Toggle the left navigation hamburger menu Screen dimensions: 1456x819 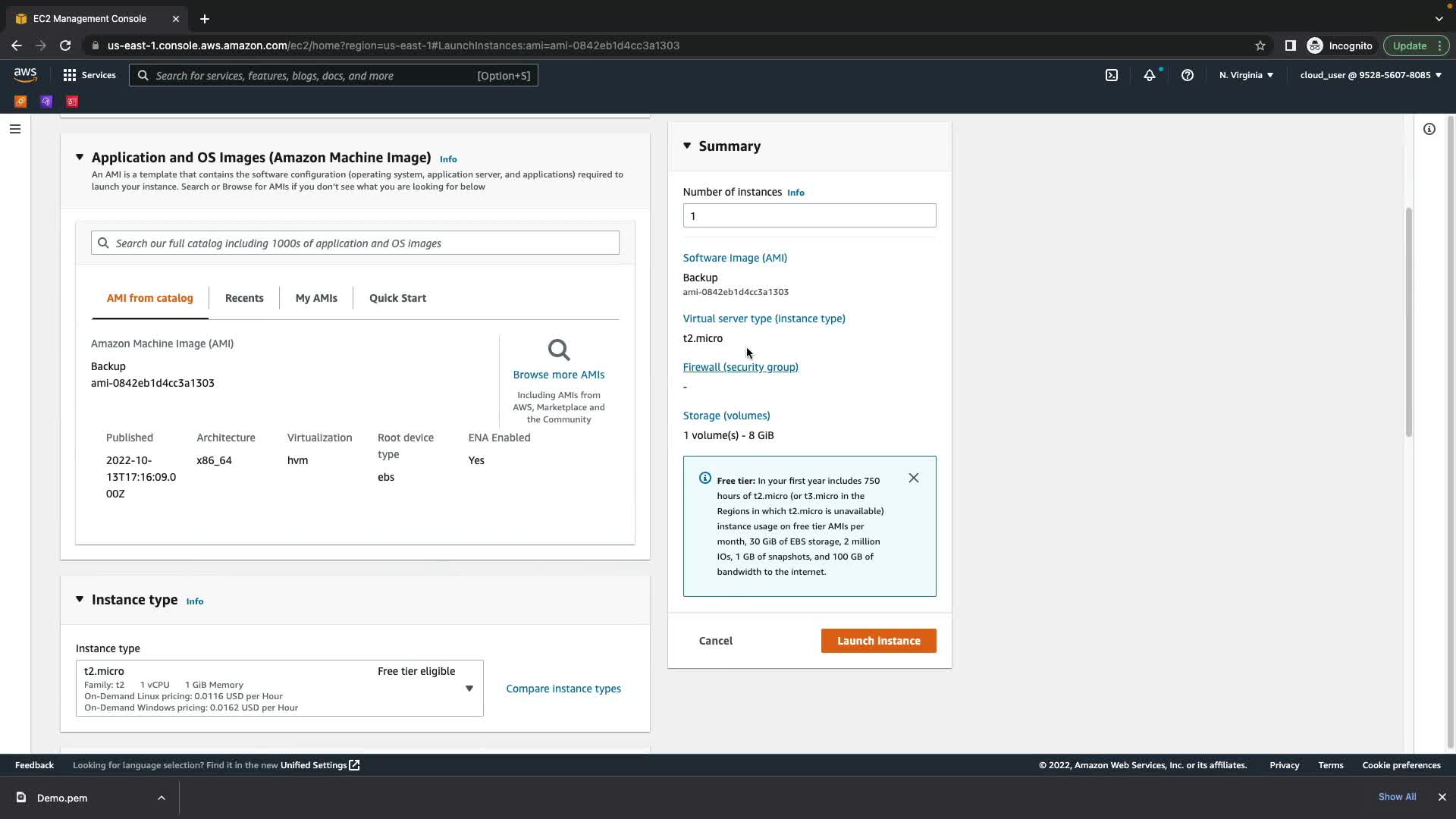14,129
